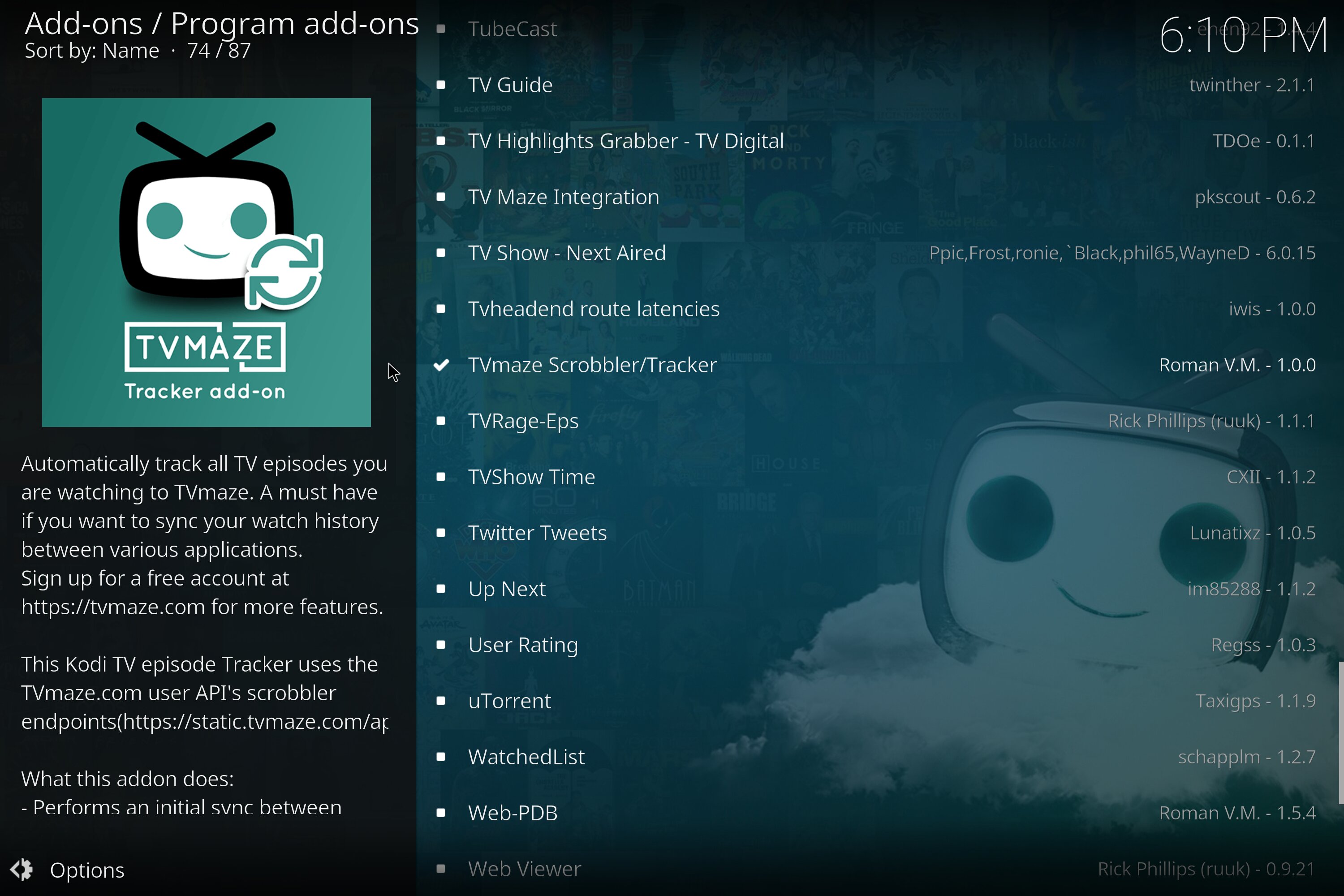Click author text 'twinther - 2.1.1'
This screenshot has height=896, width=1344.
1252,85
